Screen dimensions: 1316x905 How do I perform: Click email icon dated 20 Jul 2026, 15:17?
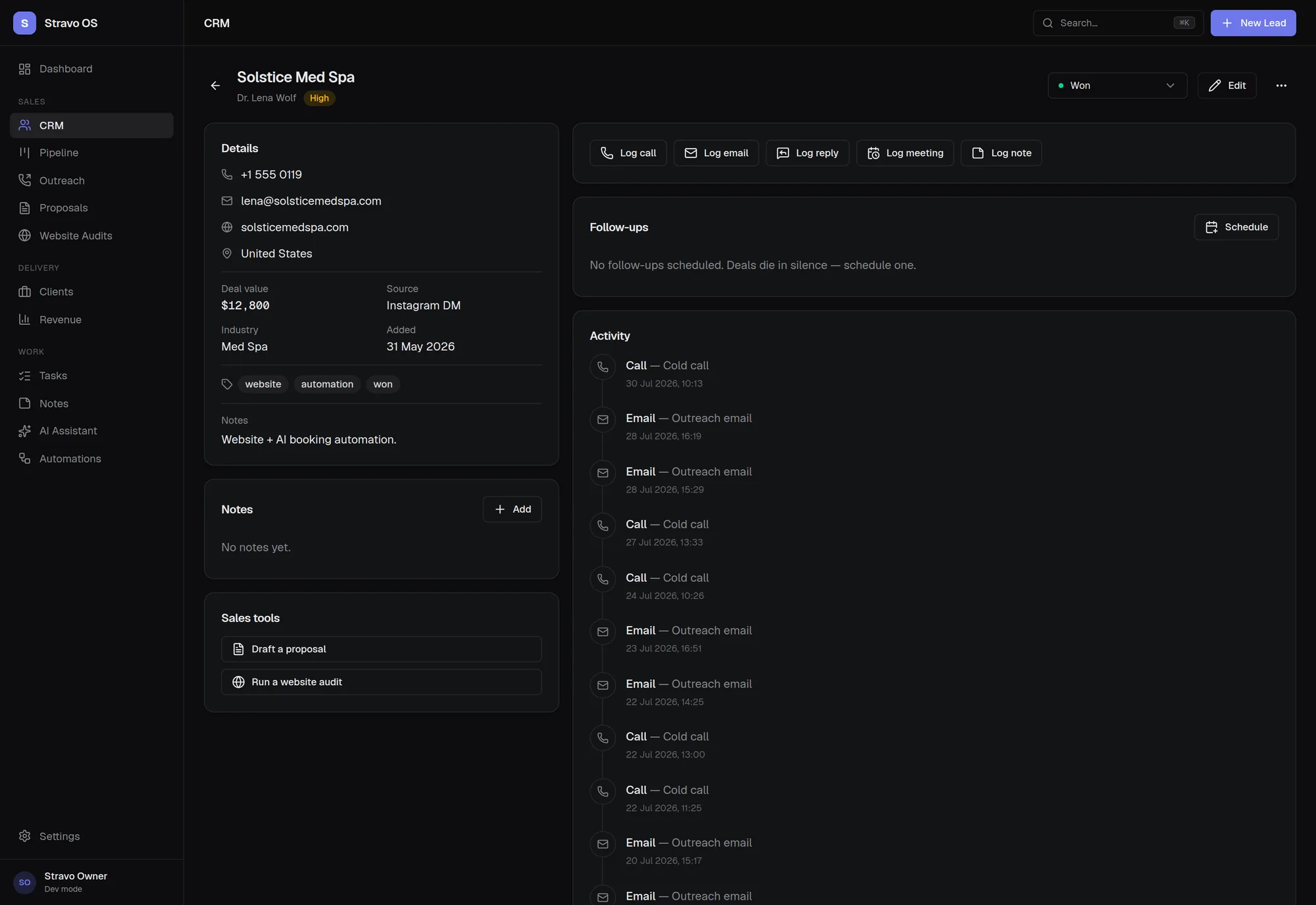coord(603,844)
